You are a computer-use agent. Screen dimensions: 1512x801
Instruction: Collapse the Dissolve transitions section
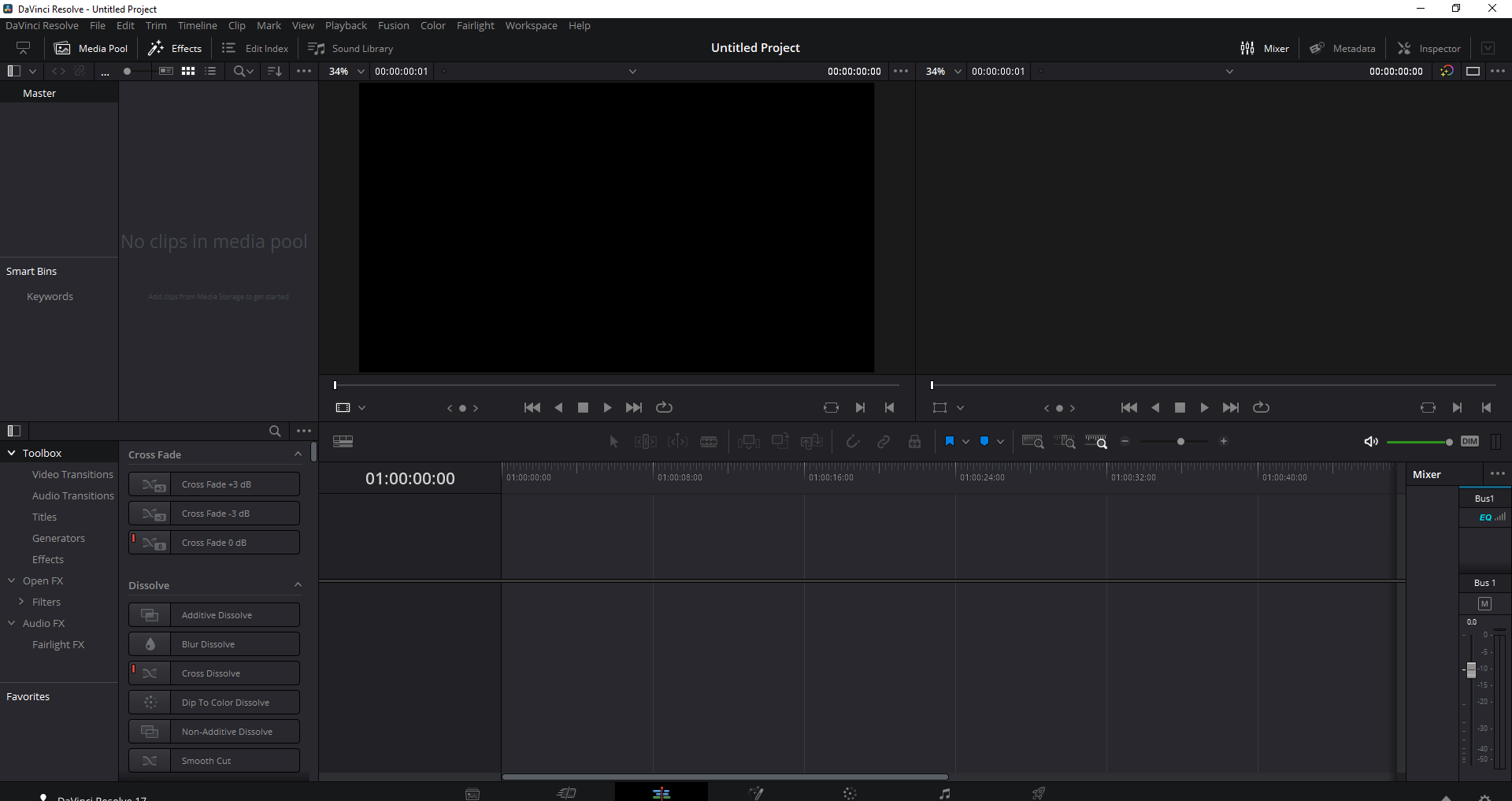point(298,584)
